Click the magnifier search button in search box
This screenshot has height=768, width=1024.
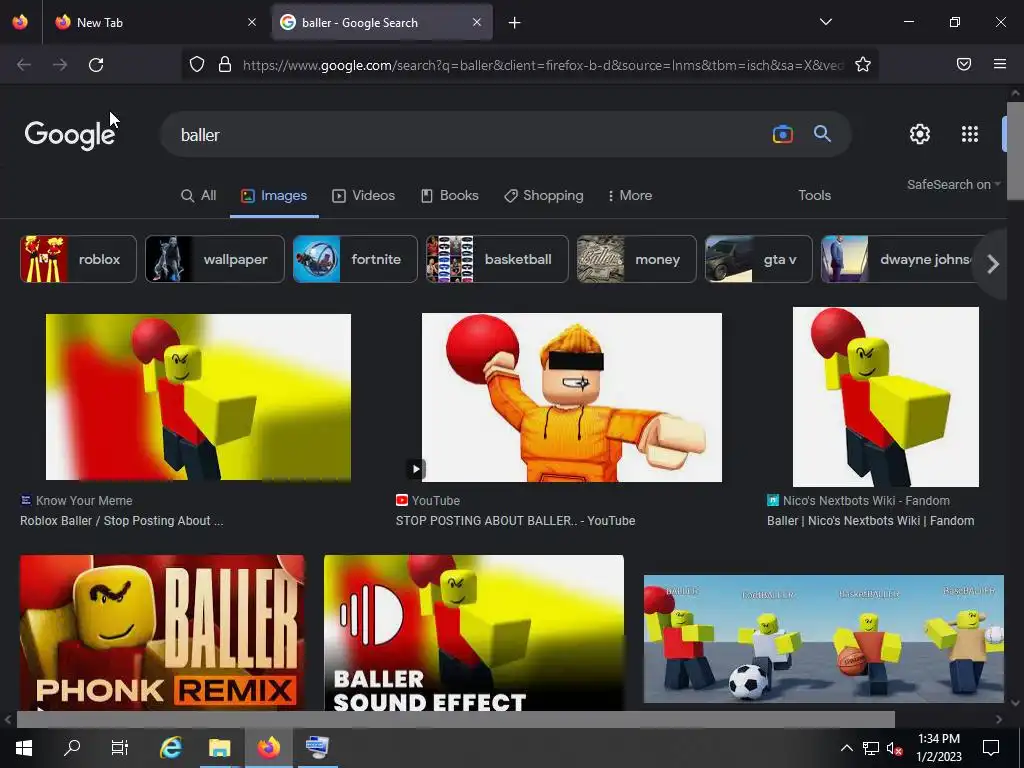(822, 134)
